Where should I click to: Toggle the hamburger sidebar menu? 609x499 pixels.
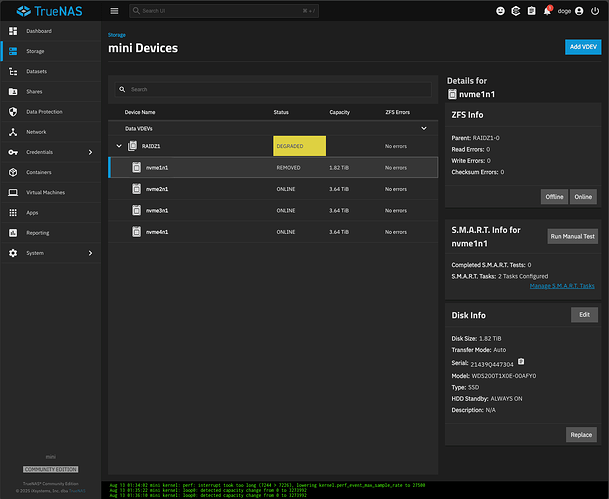pos(114,11)
